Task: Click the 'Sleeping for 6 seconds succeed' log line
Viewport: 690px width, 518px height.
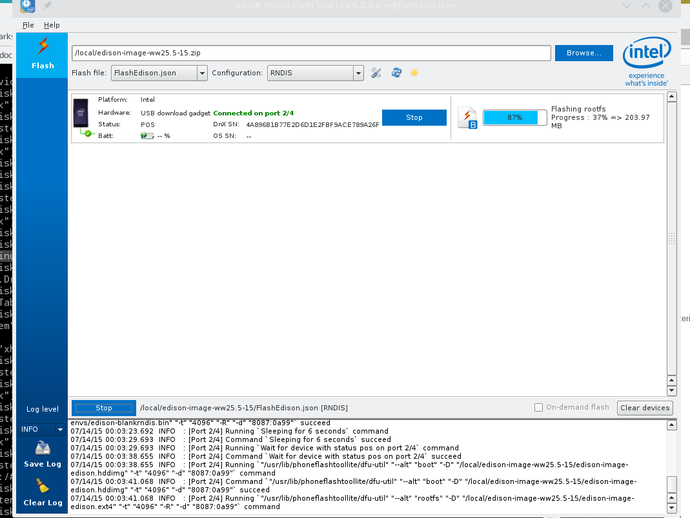Action: pyautogui.click(x=231, y=440)
